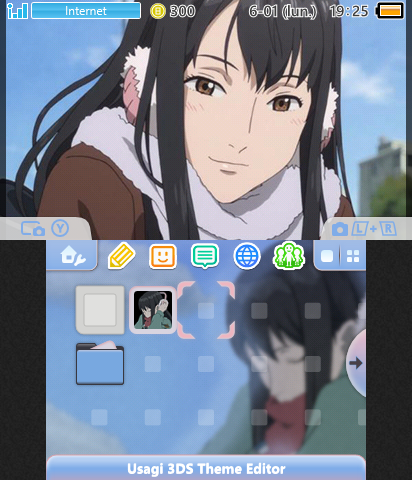Open Miiverse green people icon
The image size is (412, 480).
click(289, 256)
